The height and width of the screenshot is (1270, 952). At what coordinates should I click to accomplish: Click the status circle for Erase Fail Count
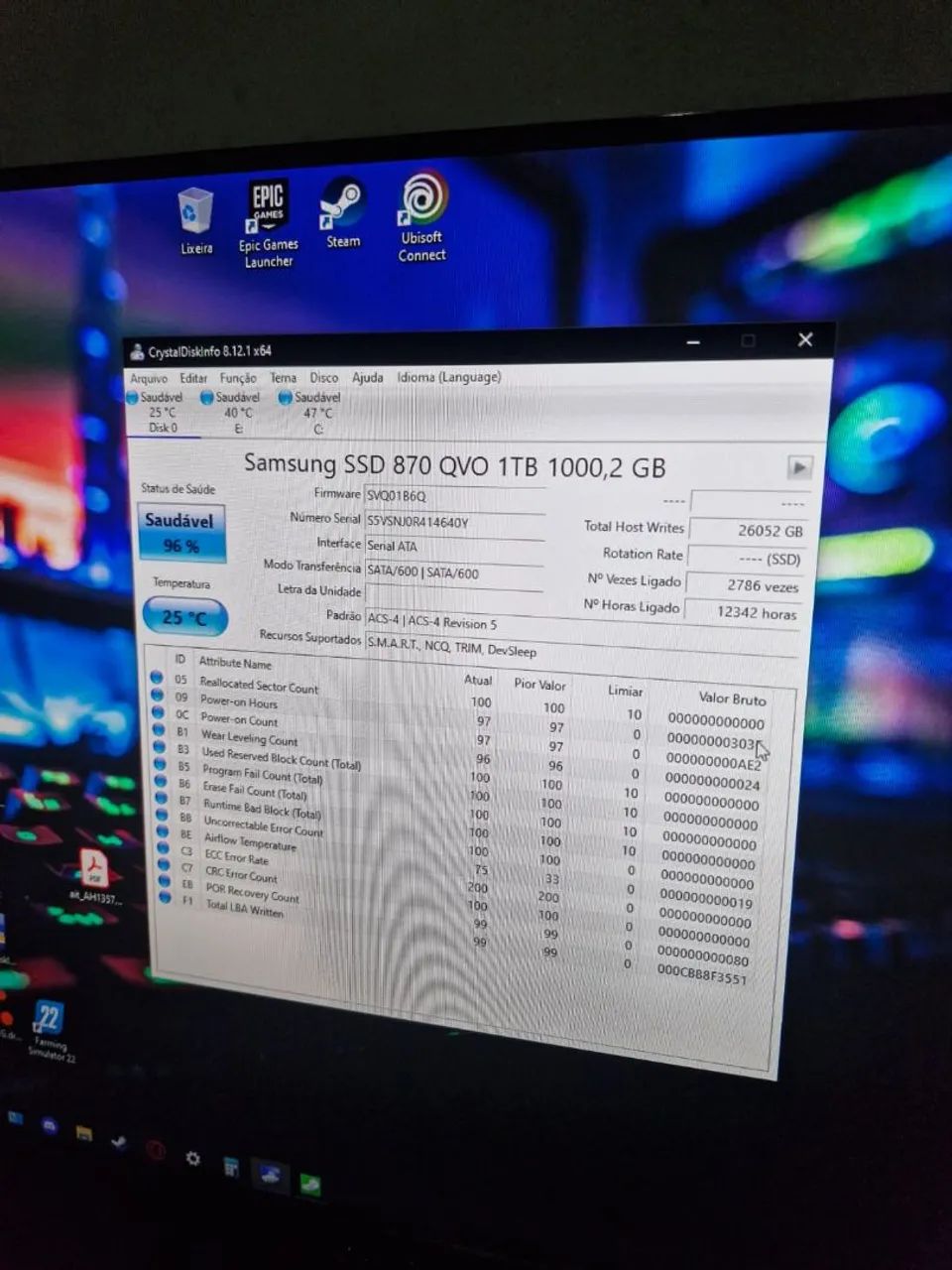coord(160,781)
